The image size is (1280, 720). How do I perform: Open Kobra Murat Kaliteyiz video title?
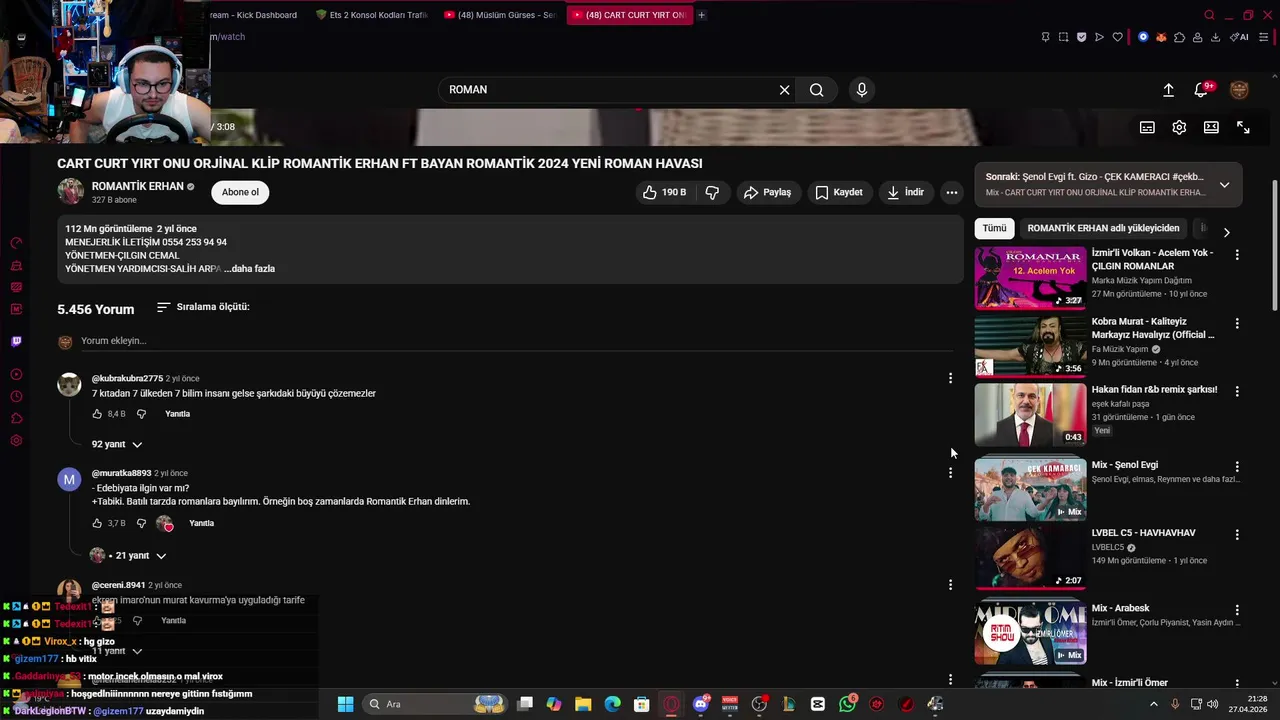(1153, 328)
